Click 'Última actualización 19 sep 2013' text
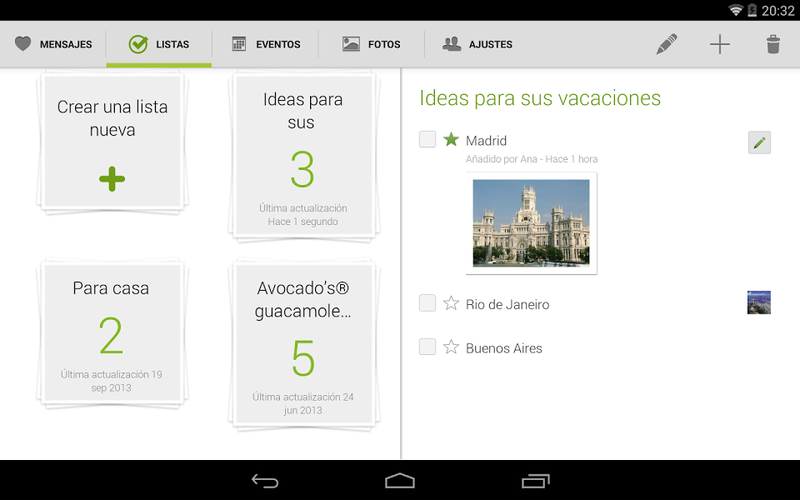The image size is (800, 500). (x=112, y=381)
